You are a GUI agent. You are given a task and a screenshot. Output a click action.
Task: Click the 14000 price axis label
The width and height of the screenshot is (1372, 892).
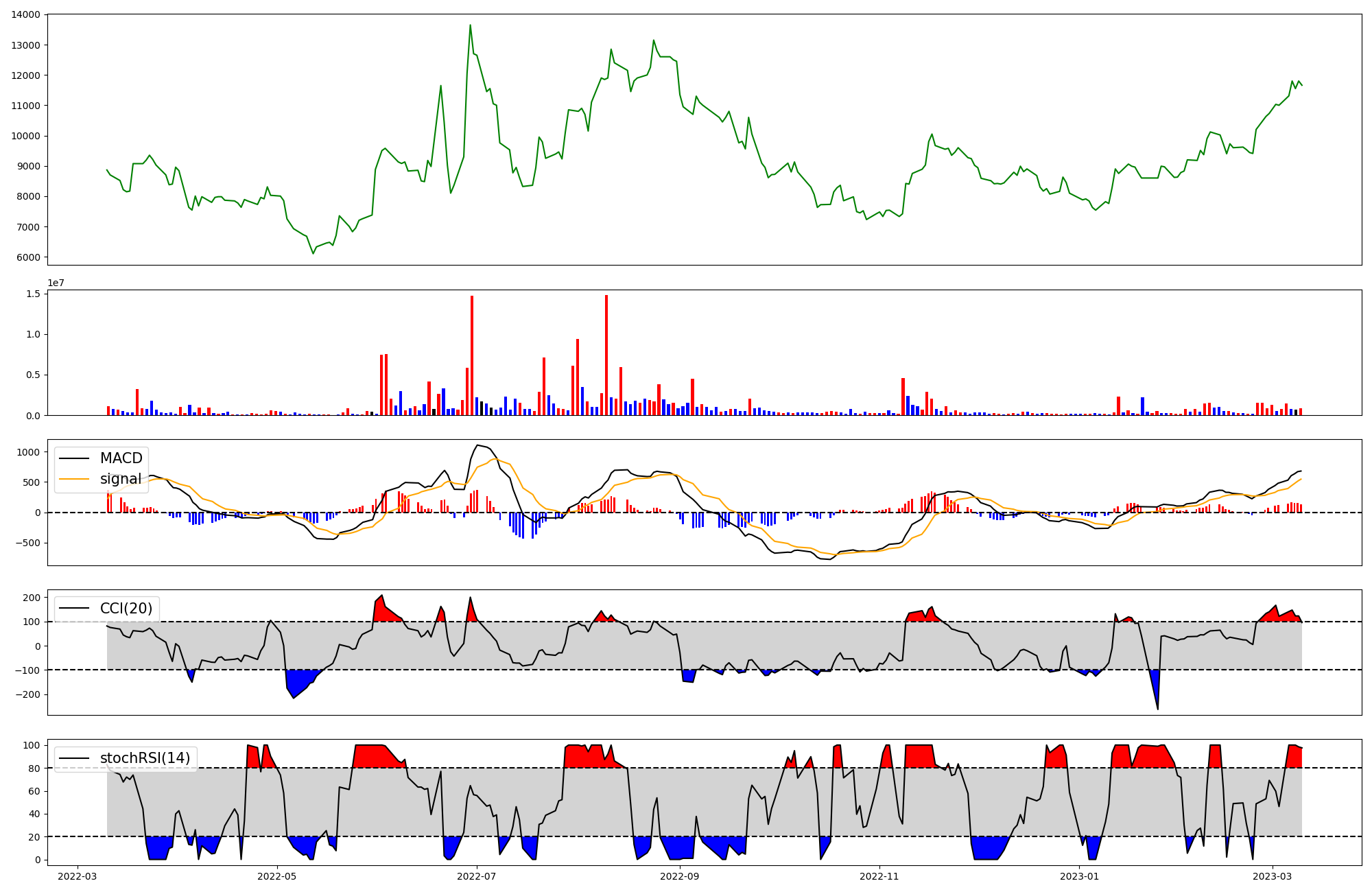[25, 14]
